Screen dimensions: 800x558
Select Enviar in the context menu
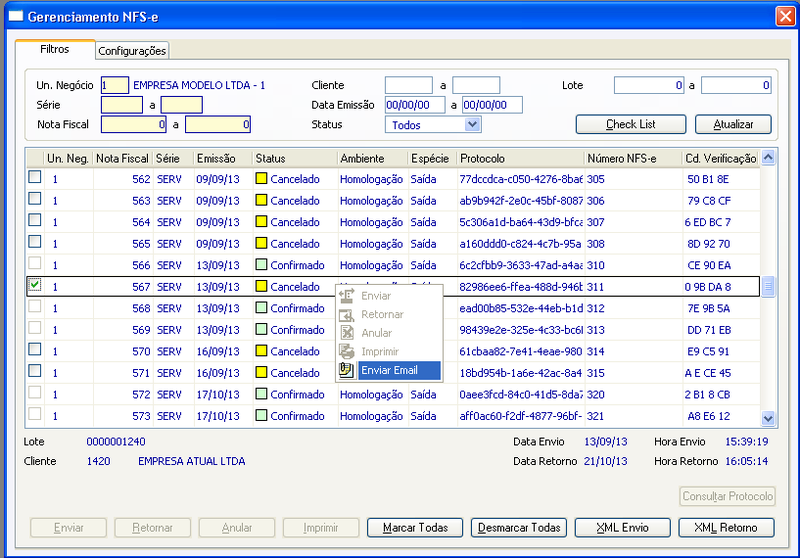point(389,296)
